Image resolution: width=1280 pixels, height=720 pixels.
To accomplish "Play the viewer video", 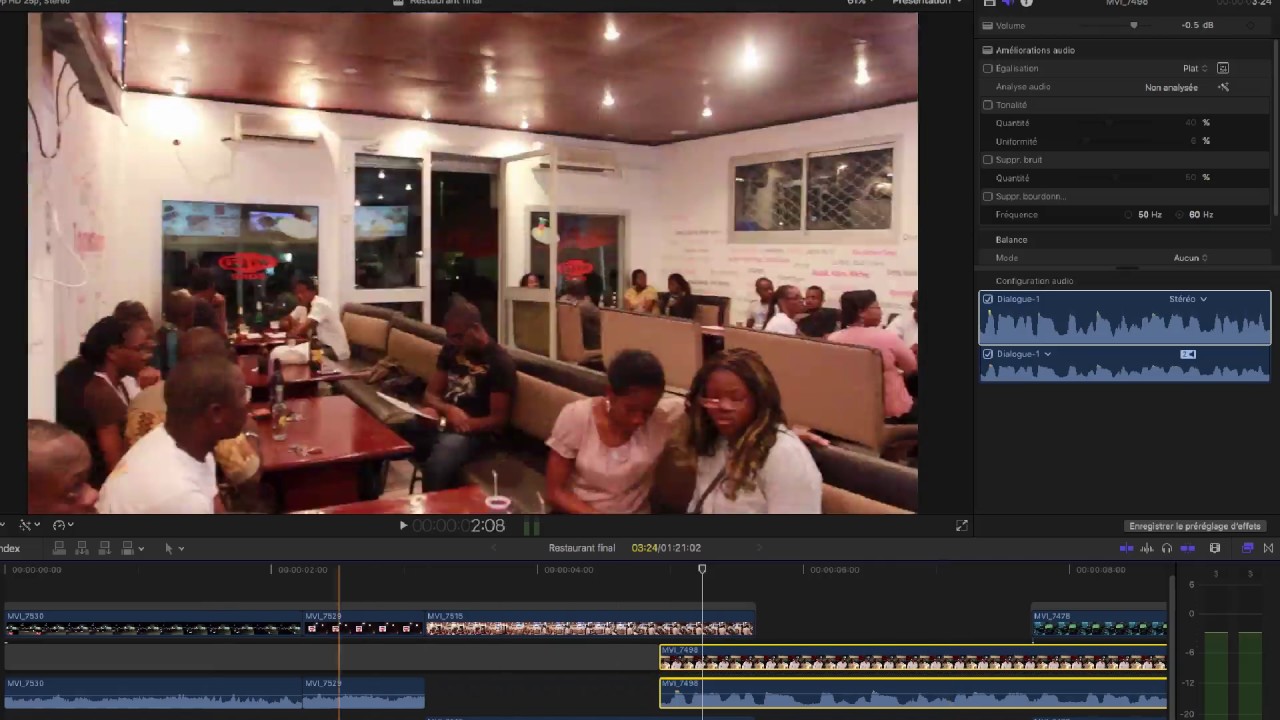I will (403, 525).
